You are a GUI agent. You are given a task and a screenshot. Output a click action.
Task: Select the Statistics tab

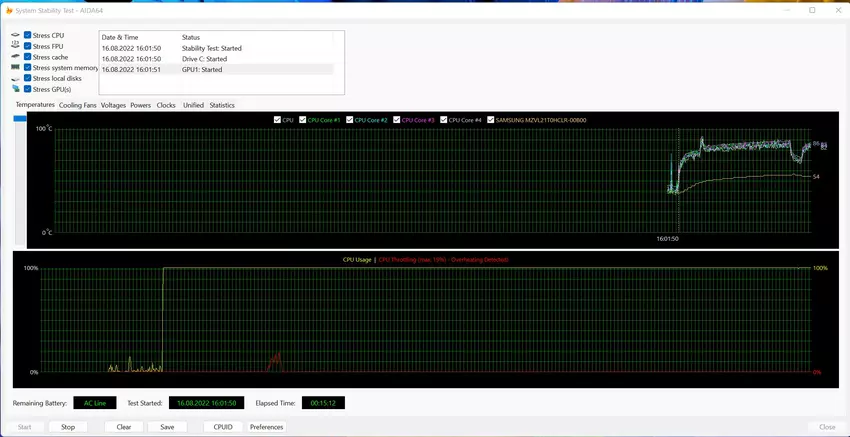coord(222,105)
